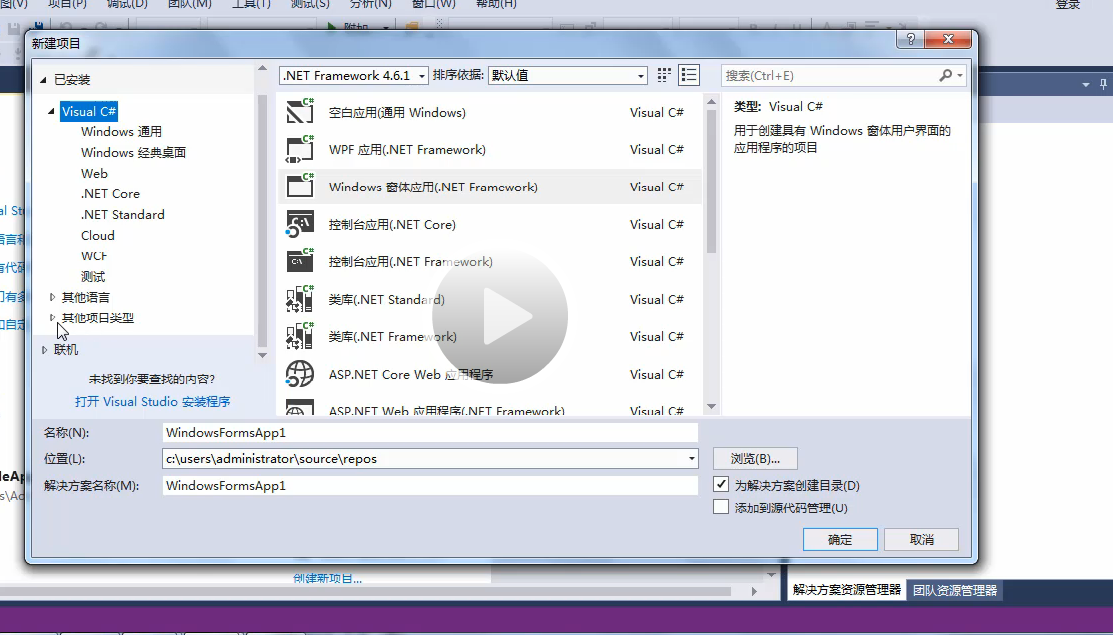Viewport: 1113px width, 635px height.
Task: Select the class library (.NET Framework) icon
Action: (x=300, y=336)
